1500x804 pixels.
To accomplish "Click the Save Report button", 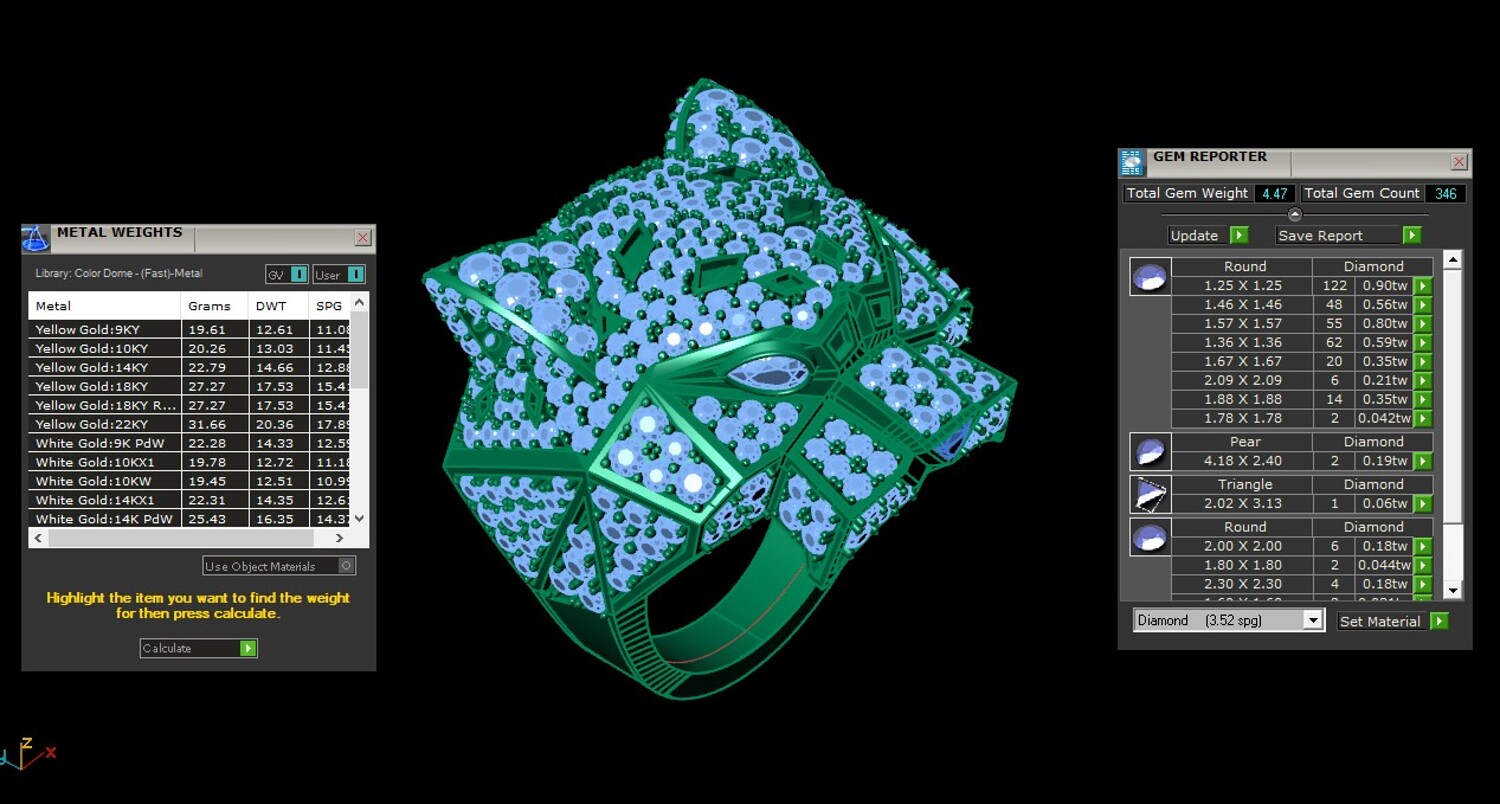I will click(x=1349, y=235).
